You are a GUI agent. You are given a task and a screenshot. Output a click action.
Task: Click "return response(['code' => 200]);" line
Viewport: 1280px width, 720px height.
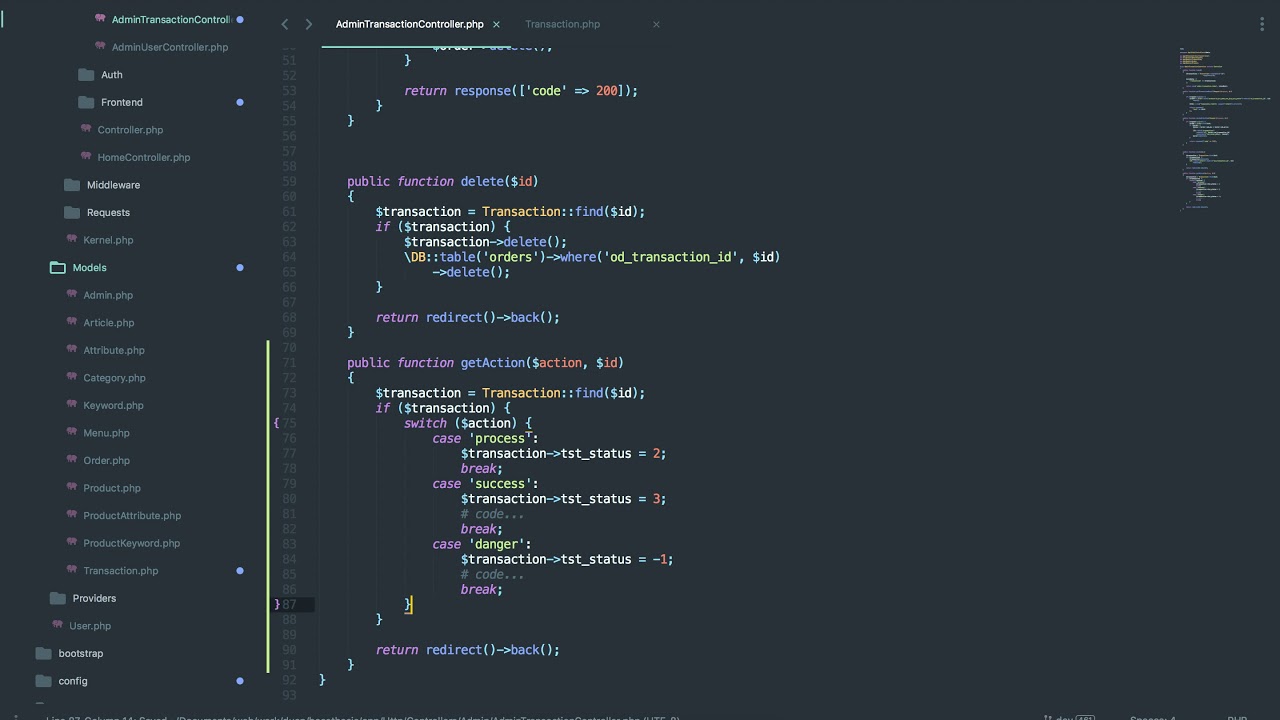point(521,91)
